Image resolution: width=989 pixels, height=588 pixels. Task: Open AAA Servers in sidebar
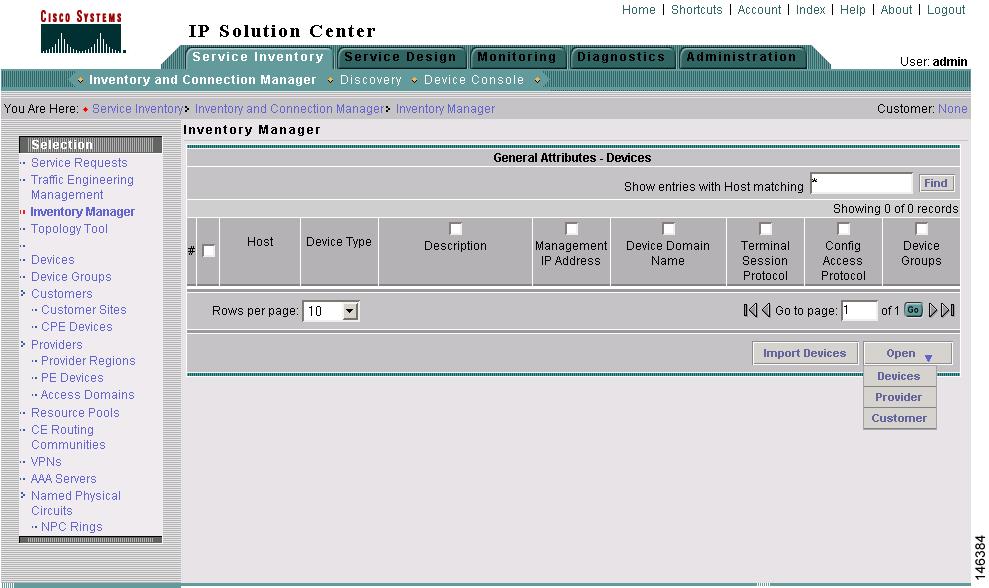64,479
